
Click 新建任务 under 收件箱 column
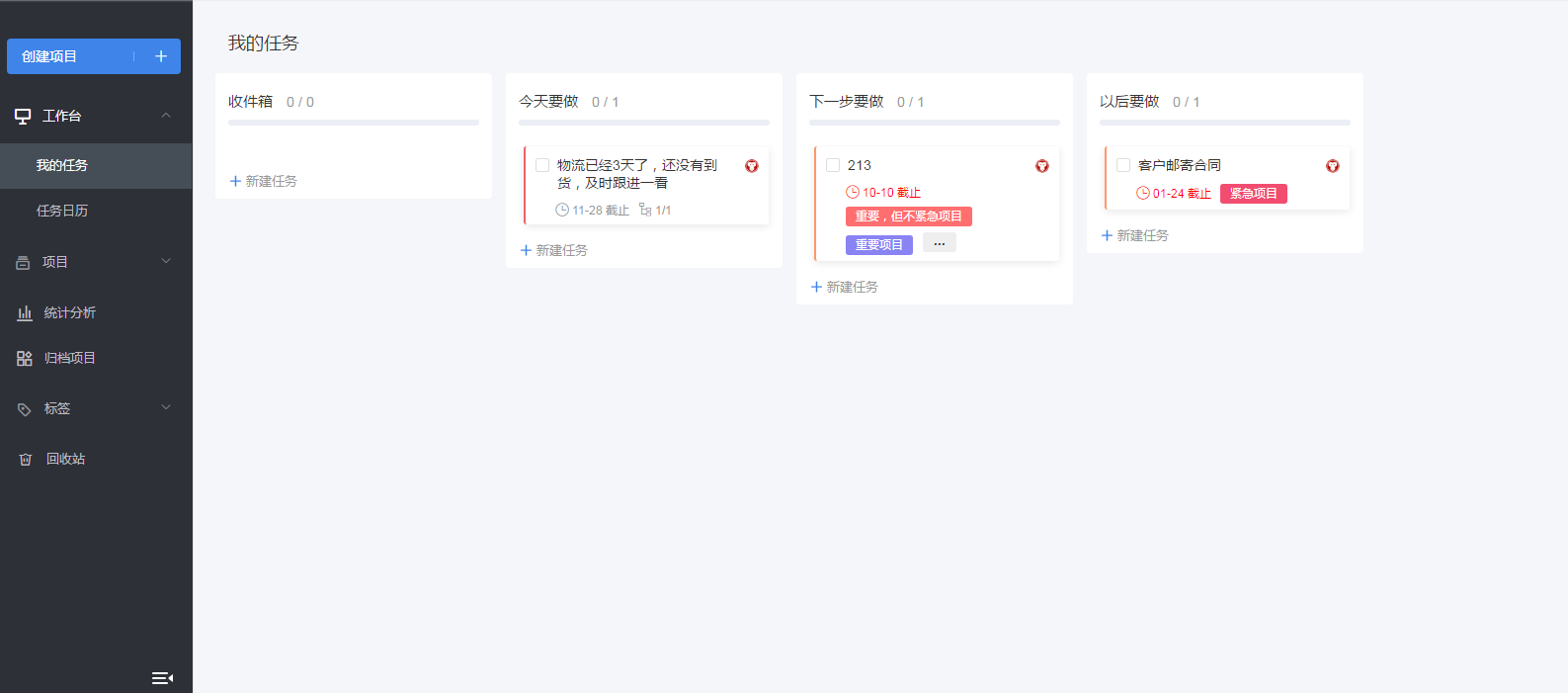(264, 181)
